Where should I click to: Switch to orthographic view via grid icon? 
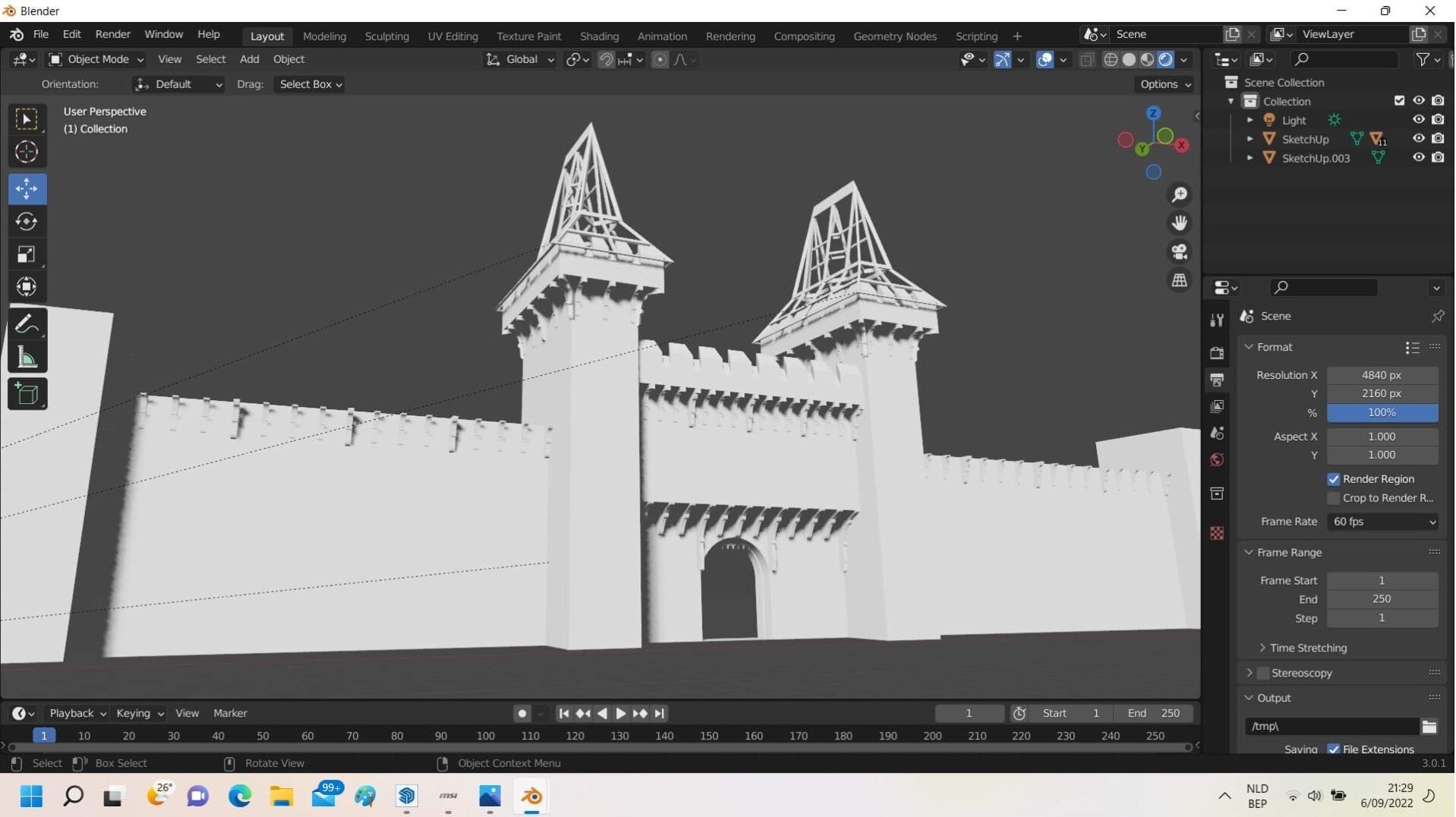1179,281
